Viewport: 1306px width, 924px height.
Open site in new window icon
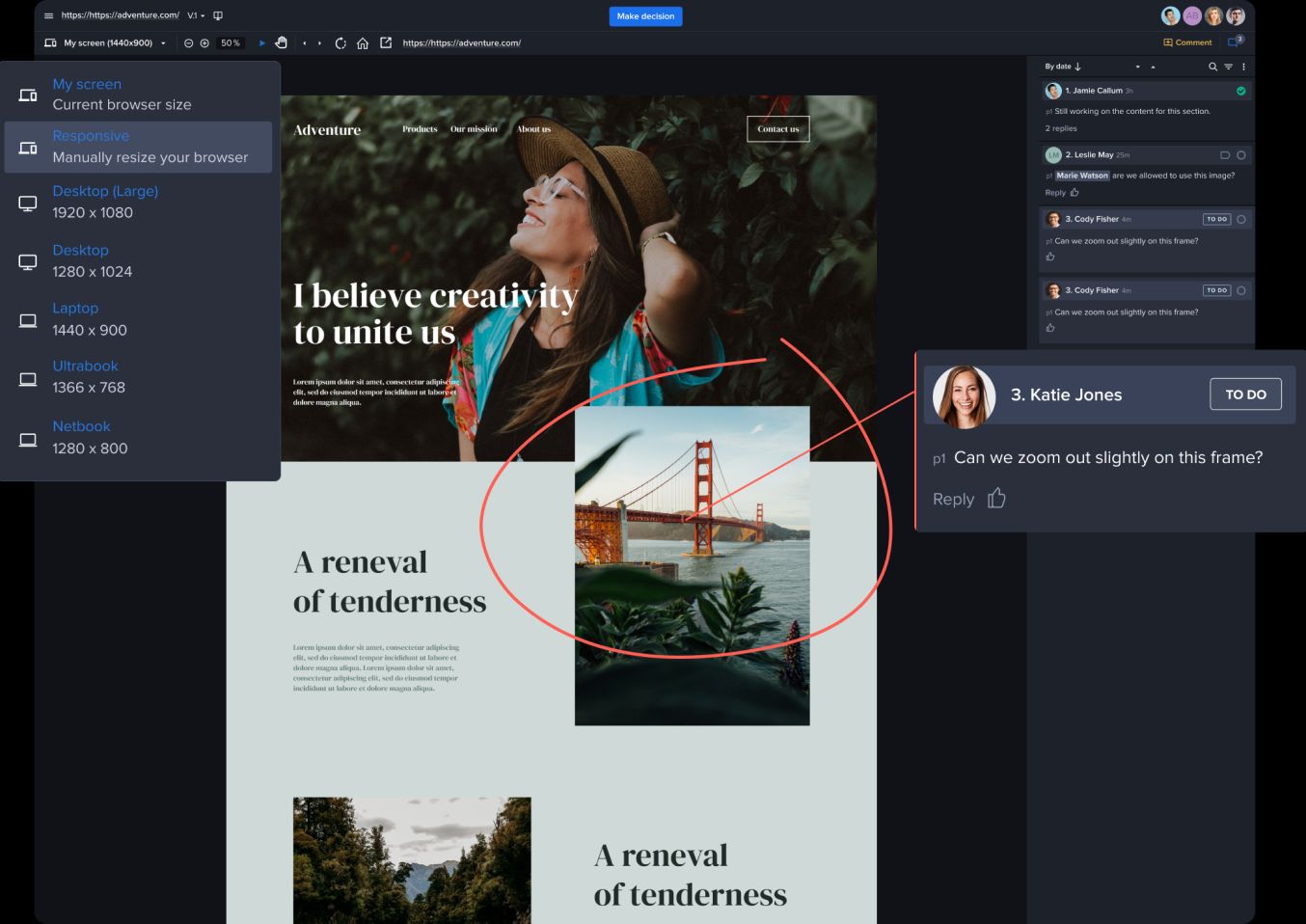(386, 42)
